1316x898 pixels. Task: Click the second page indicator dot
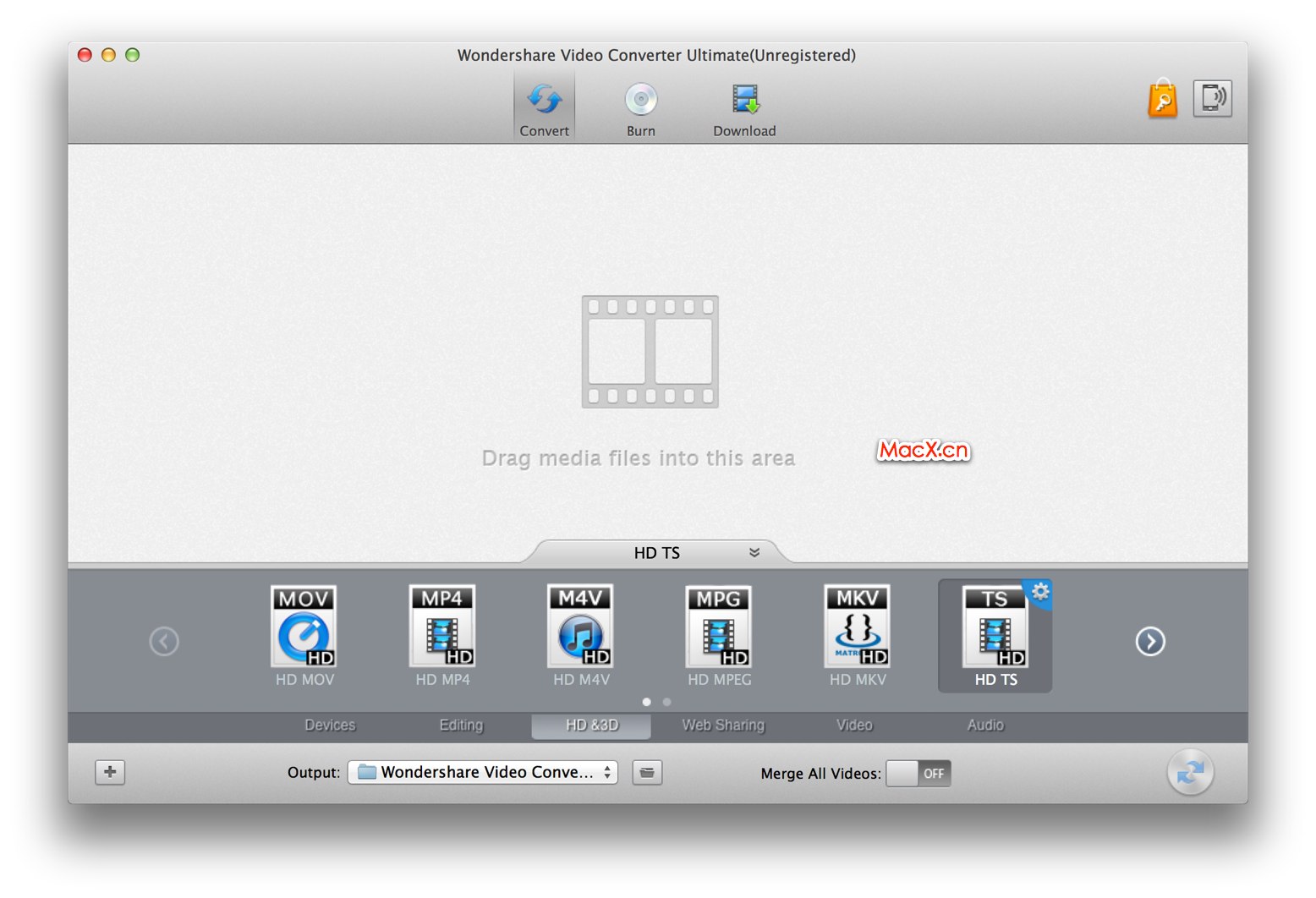click(x=667, y=702)
